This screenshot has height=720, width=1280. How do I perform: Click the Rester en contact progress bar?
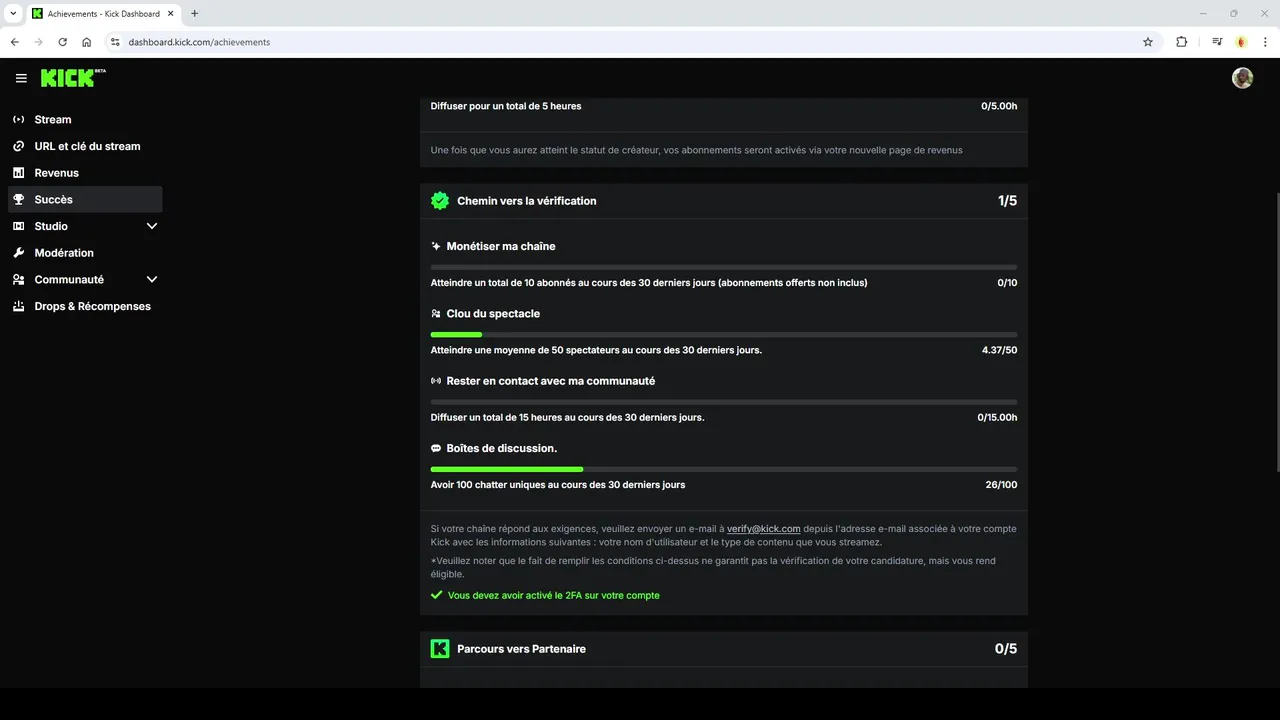[724, 402]
